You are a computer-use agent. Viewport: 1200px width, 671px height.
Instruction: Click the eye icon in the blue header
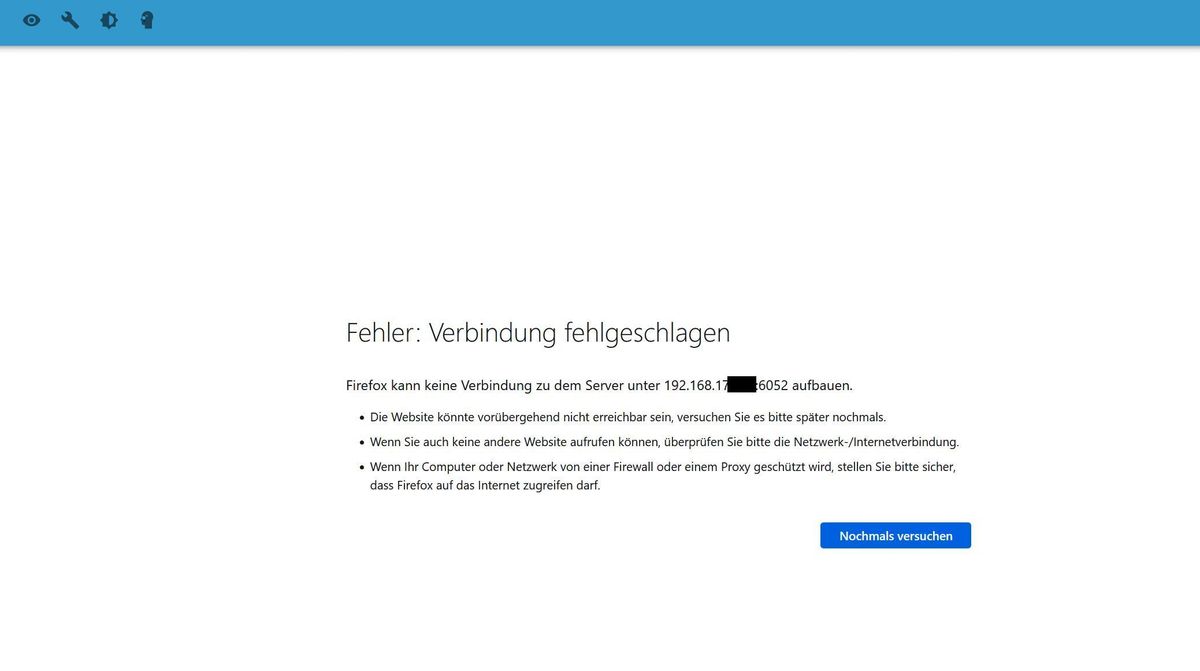point(32,20)
